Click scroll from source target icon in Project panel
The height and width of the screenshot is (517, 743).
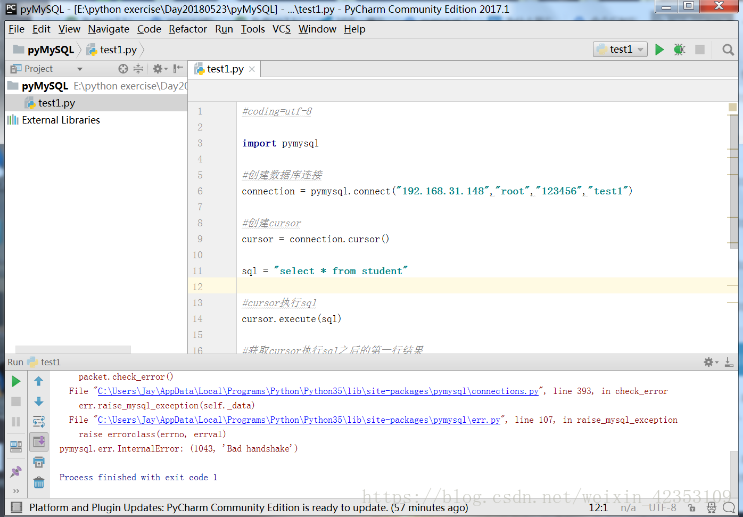pyautogui.click(x=123, y=69)
